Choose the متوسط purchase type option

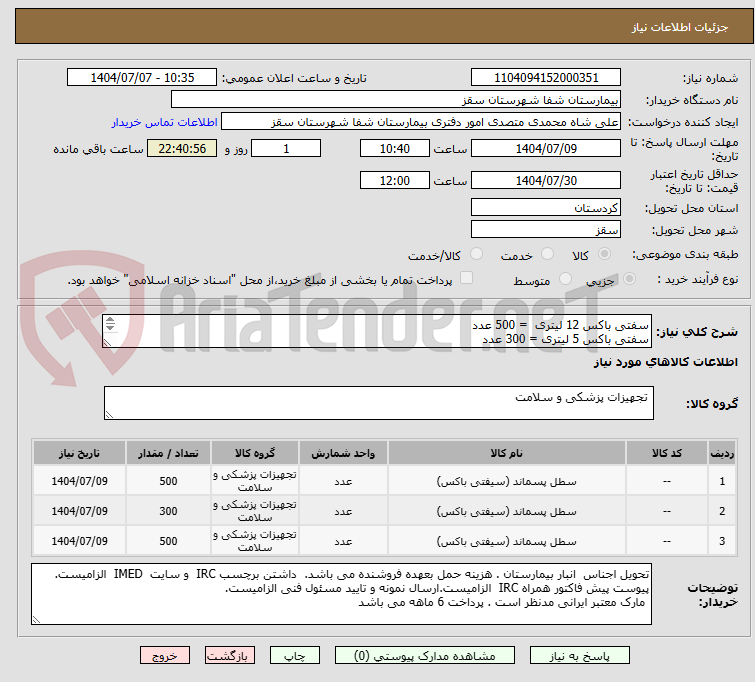tap(567, 279)
